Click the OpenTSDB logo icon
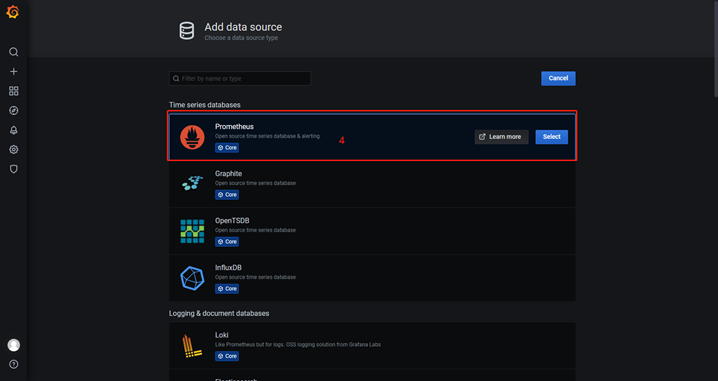Screen dimensions: 718x381 [x=192, y=231]
